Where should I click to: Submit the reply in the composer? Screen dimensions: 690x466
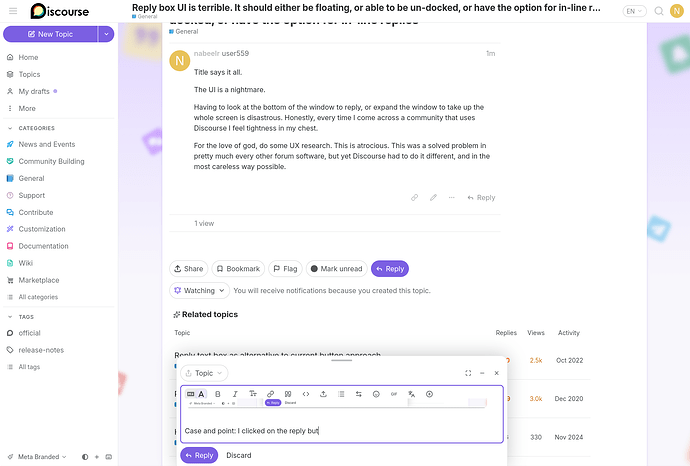[199, 455]
